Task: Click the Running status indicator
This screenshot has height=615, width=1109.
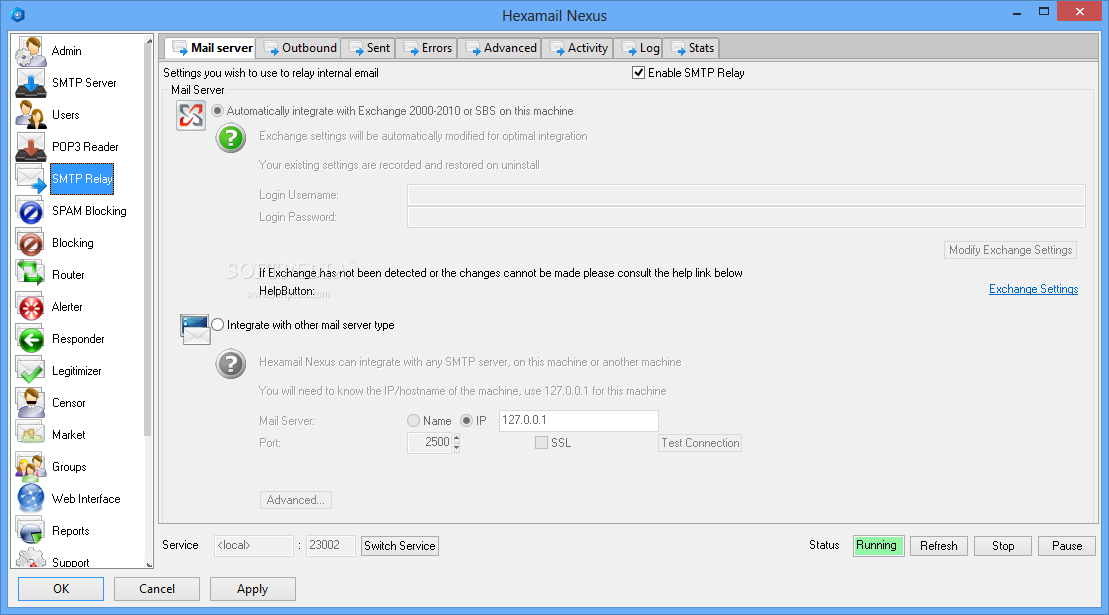Action: tap(878, 546)
